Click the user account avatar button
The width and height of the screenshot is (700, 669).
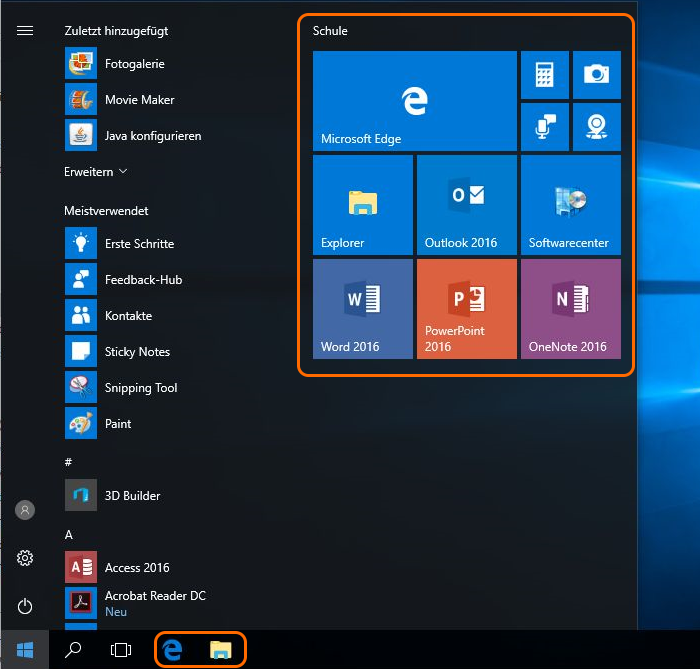(25, 510)
